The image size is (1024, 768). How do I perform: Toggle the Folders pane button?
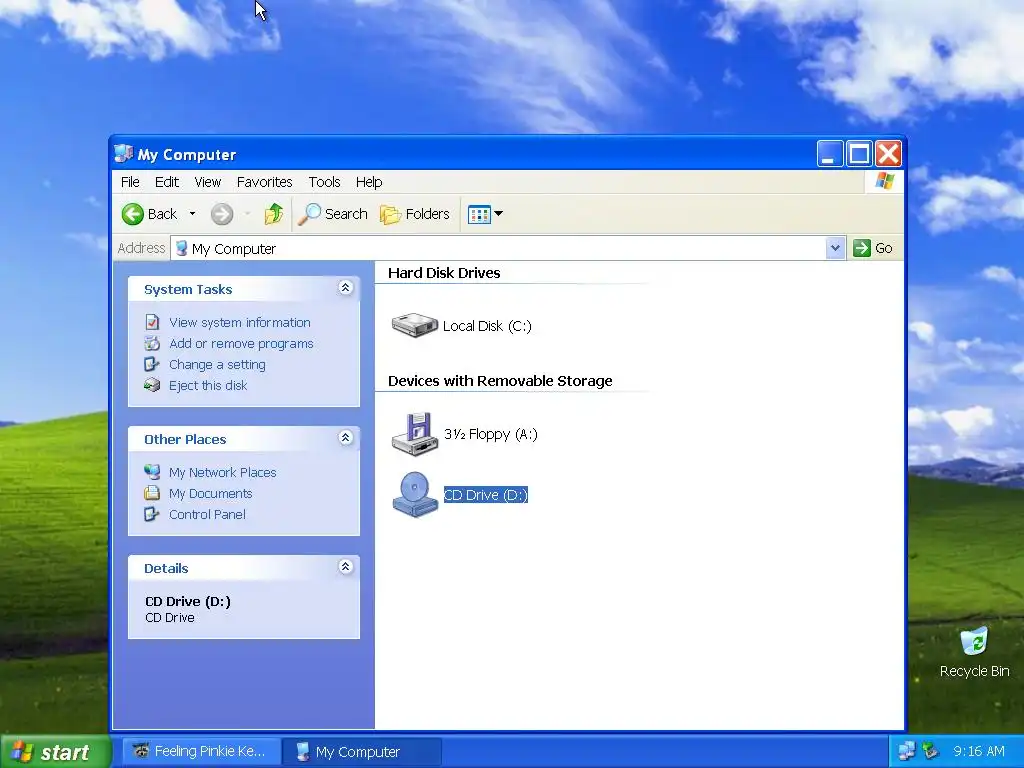(x=415, y=214)
